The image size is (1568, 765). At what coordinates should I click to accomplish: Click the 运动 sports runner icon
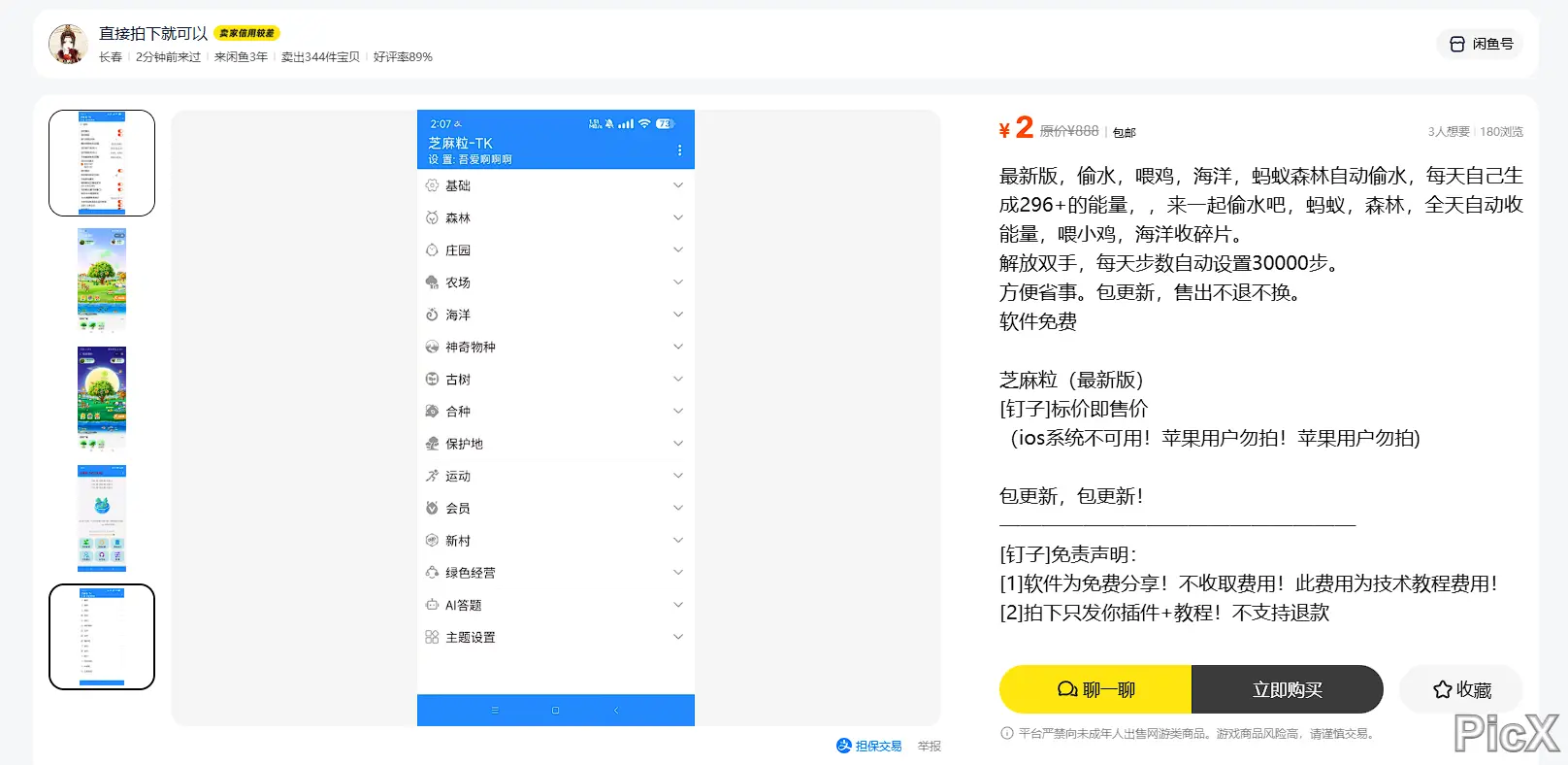point(432,476)
